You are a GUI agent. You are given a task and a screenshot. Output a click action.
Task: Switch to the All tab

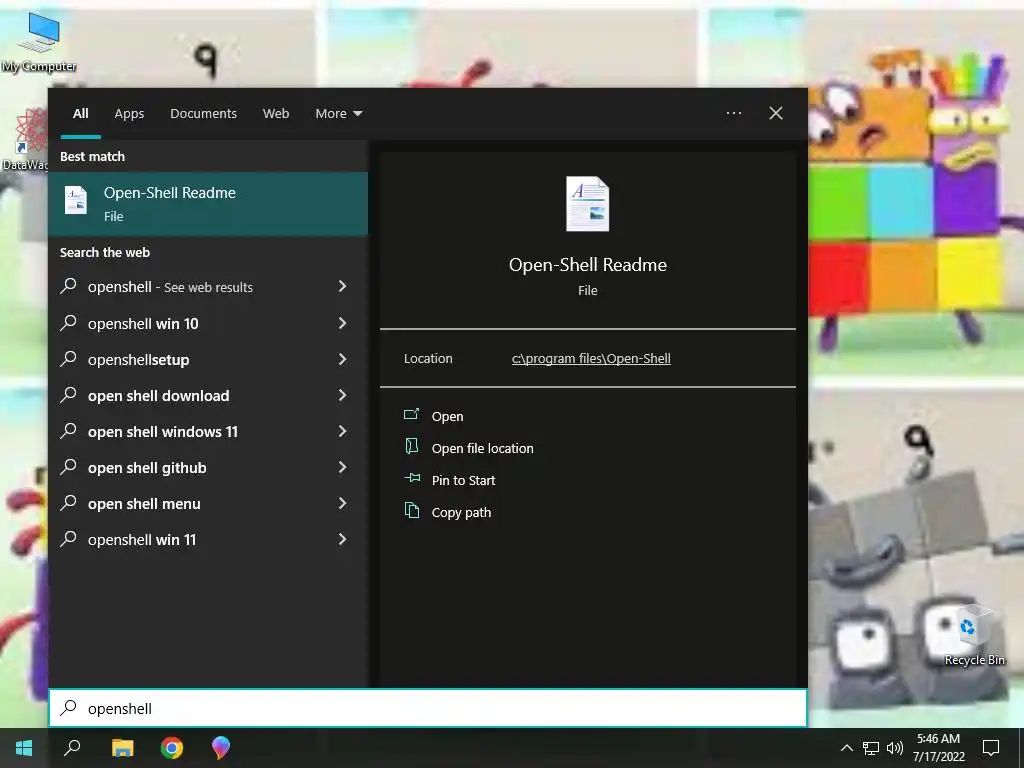point(80,114)
